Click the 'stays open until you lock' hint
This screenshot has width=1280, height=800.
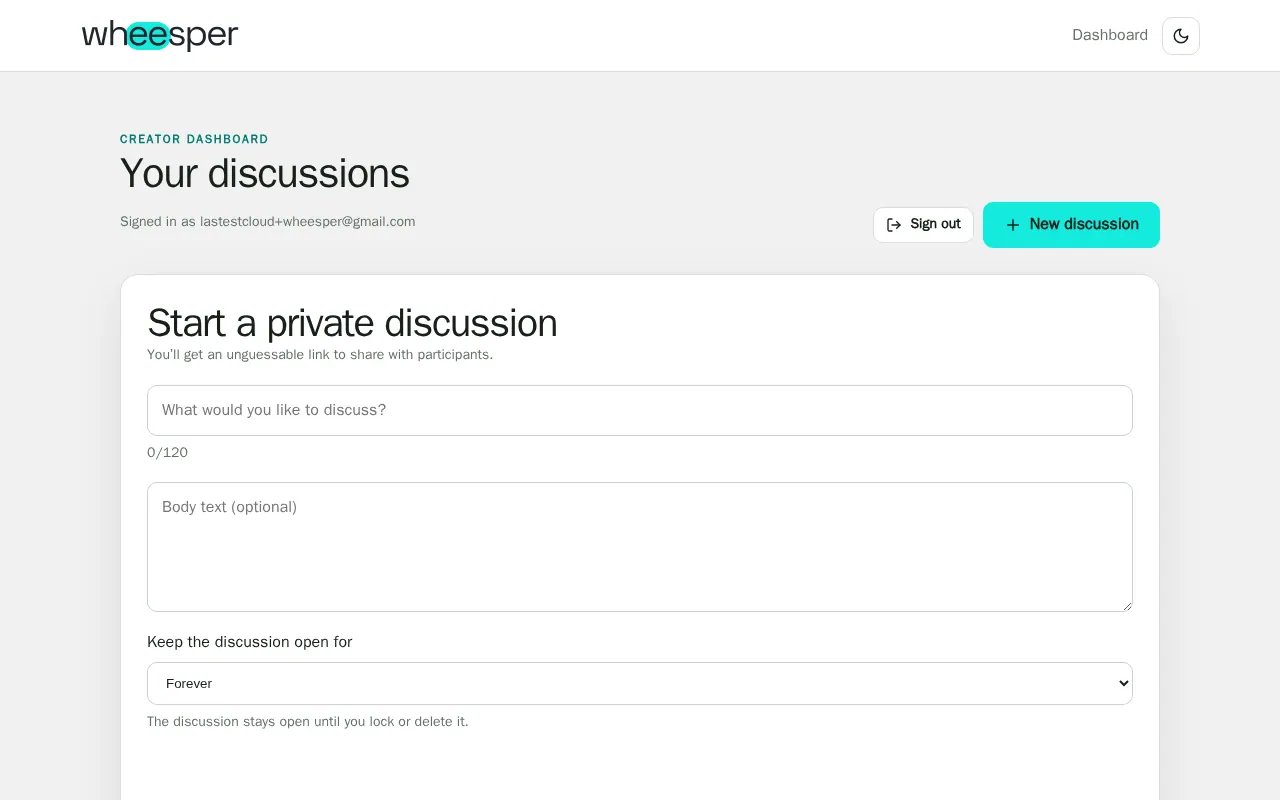click(x=307, y=721)
